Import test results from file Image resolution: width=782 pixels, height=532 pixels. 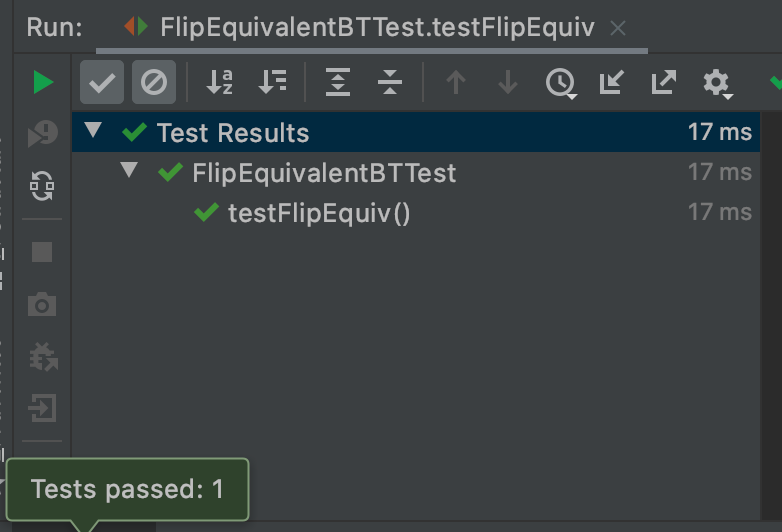coord(612,82)
